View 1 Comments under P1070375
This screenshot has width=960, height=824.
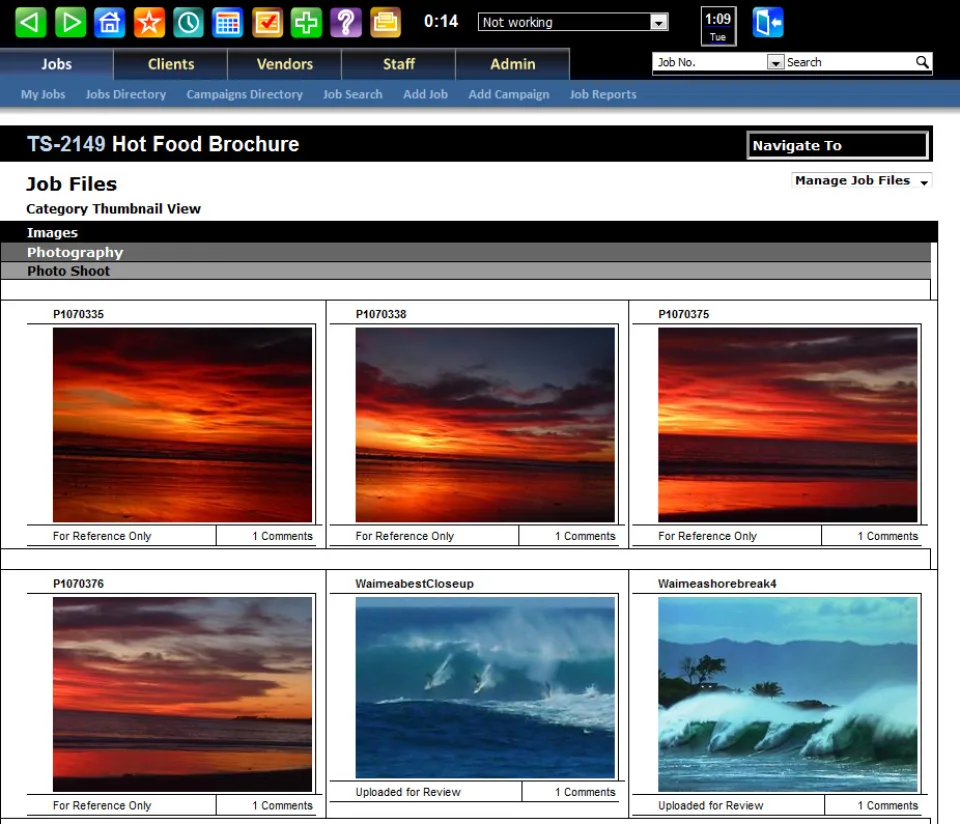[x=887, y=536]
